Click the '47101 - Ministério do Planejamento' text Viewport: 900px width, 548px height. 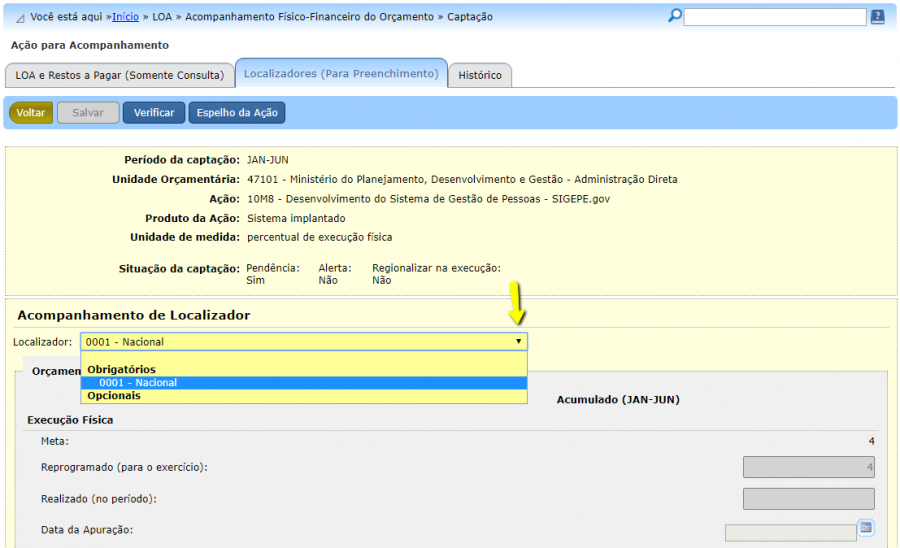[x=462, y=179]
